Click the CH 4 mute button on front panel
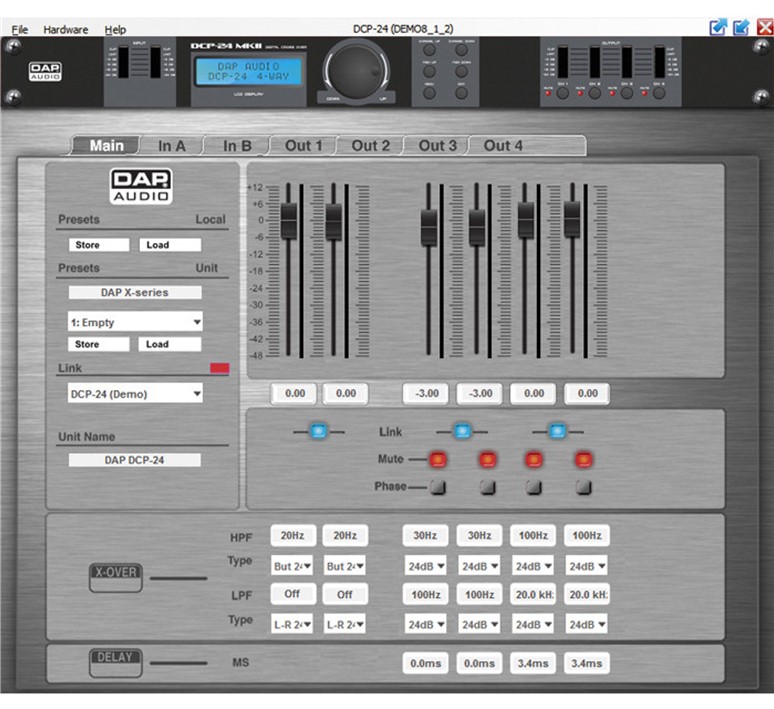The height and width of the screenshot is (709, 774). [x=659, y=93]
